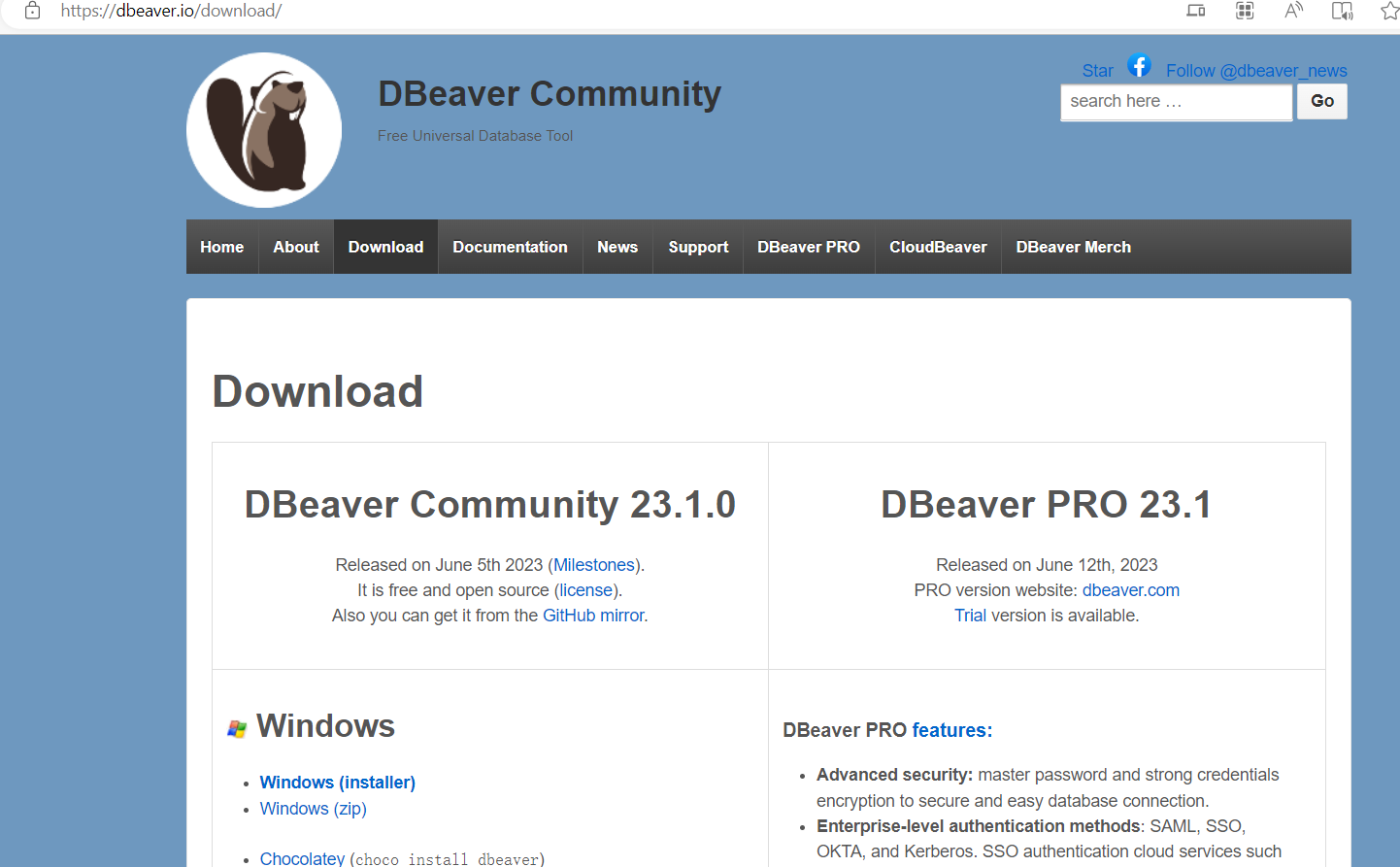
Task: Click the DBeaver beaver logo
Action: [264, 130]
